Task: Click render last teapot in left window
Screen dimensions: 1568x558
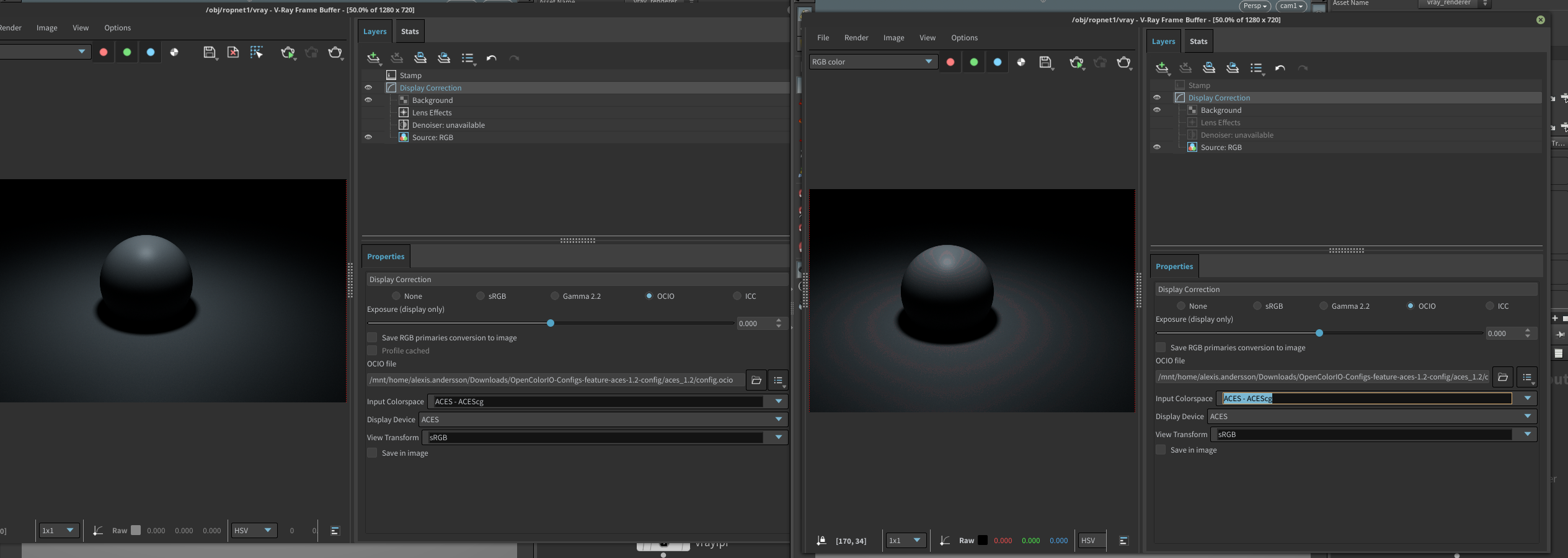Action: (335, 53)
